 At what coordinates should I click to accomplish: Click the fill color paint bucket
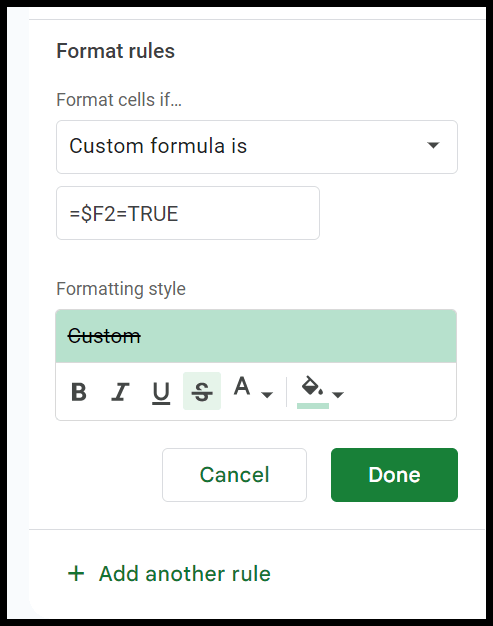tap(312, 386)
